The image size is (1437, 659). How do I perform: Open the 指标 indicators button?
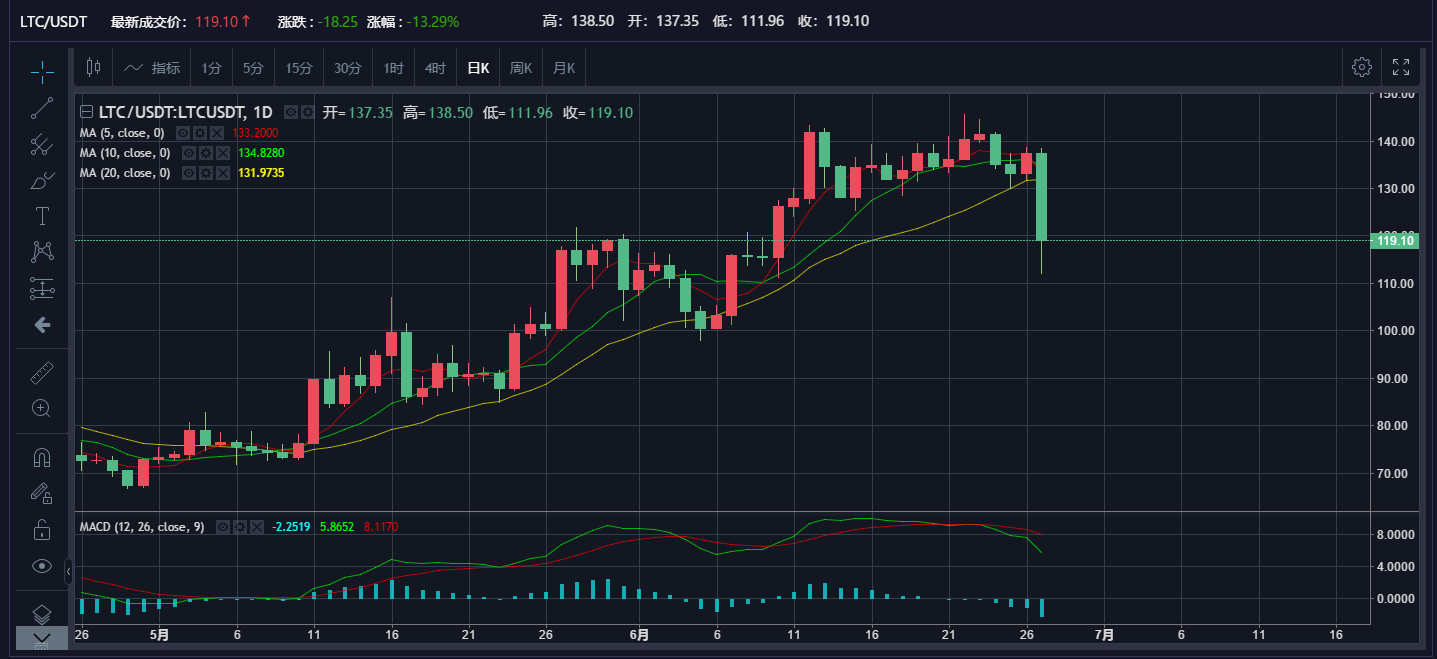pos(153,68)
